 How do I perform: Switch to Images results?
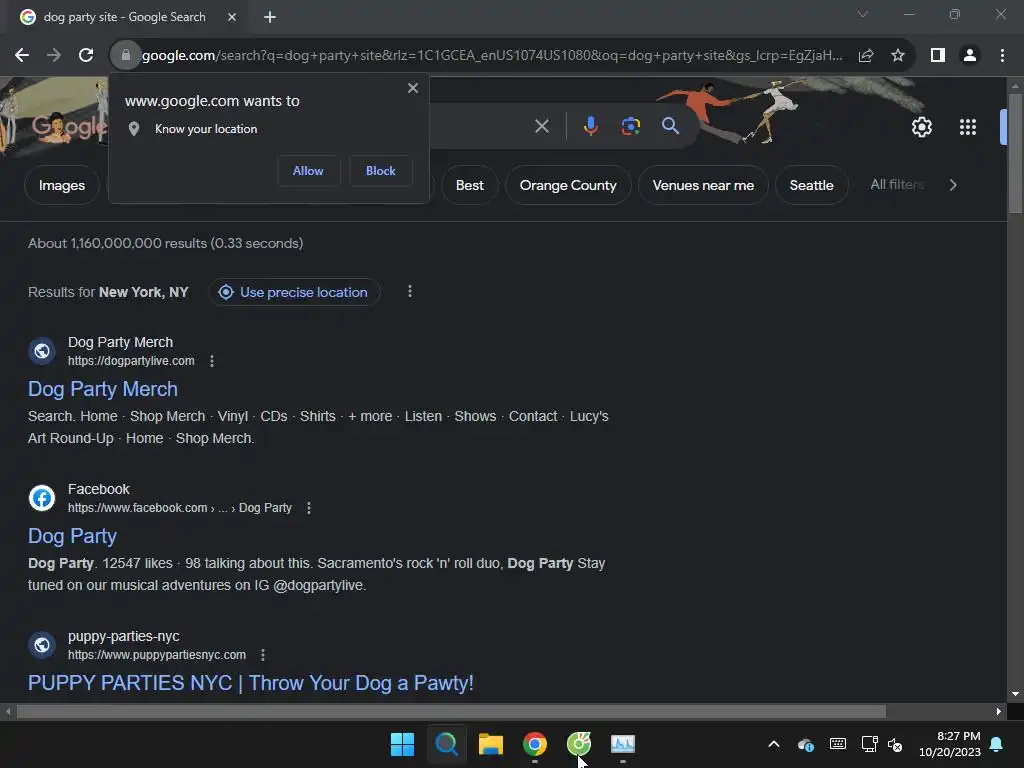click(x=61, y=185)
